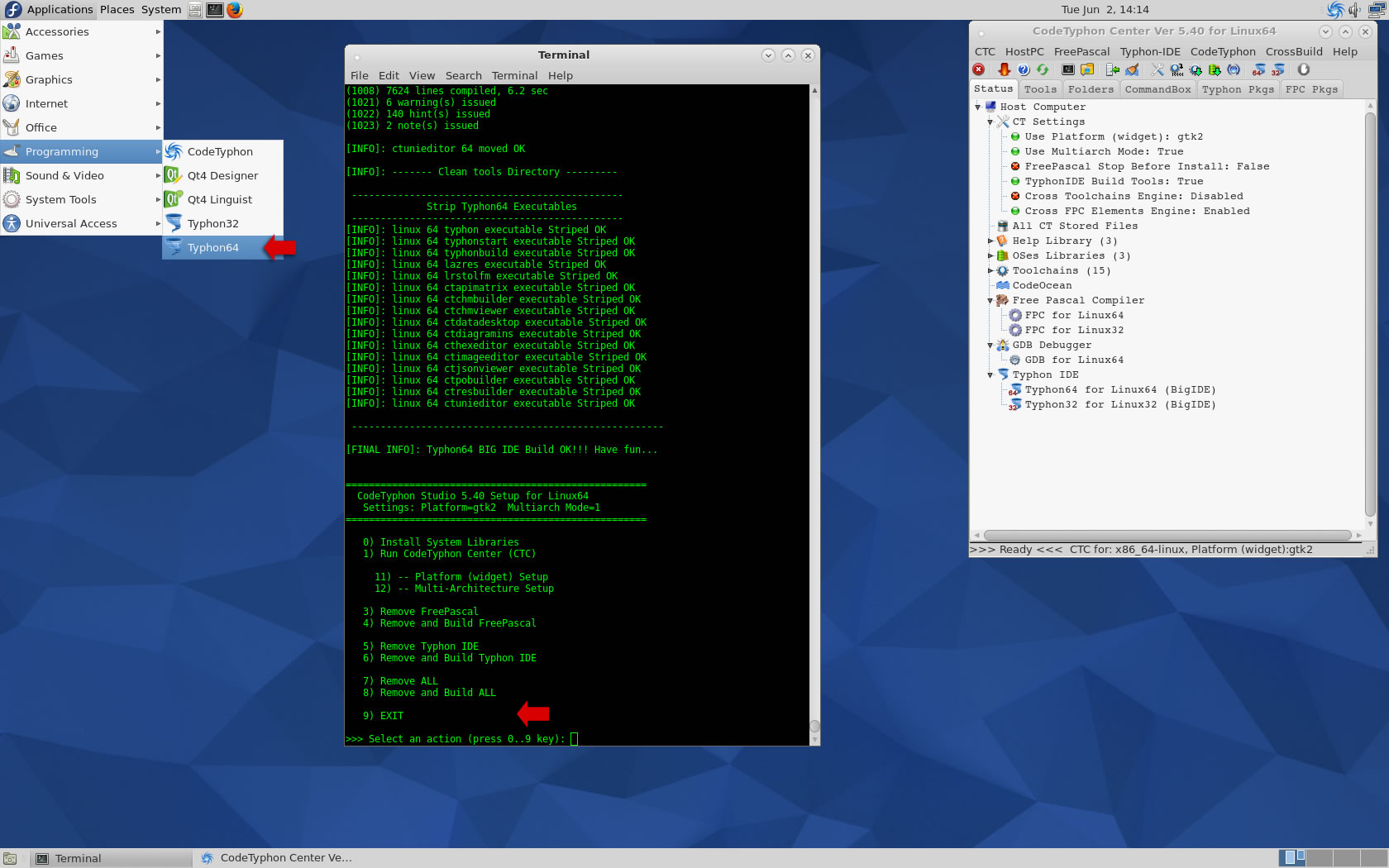The height and width of the screenshot is (868, 1389).
Task: Click the gear with green download arrow icon
Action: point(1196,70)
